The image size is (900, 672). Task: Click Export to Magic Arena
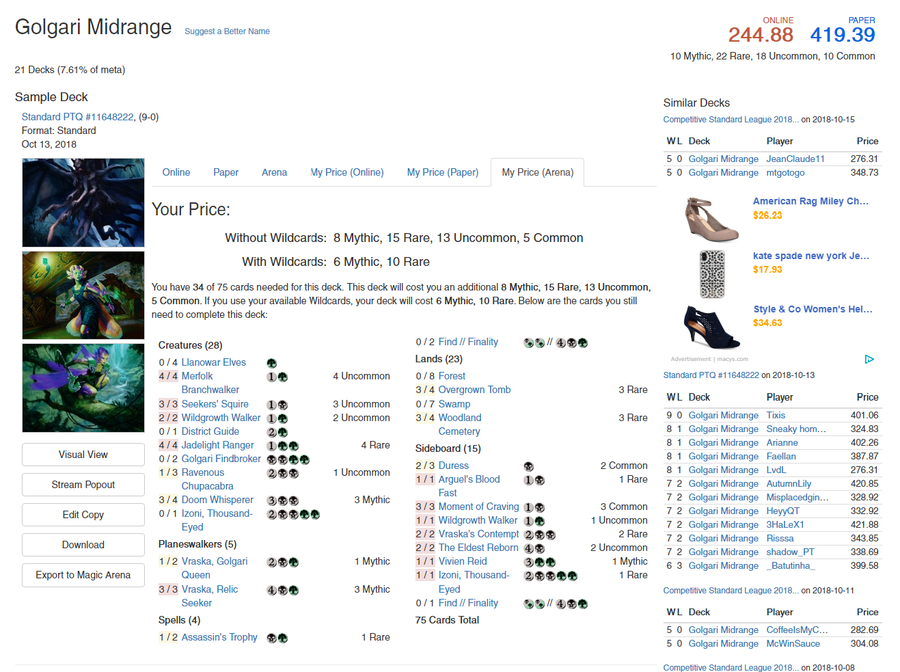(x=83, y=575)
